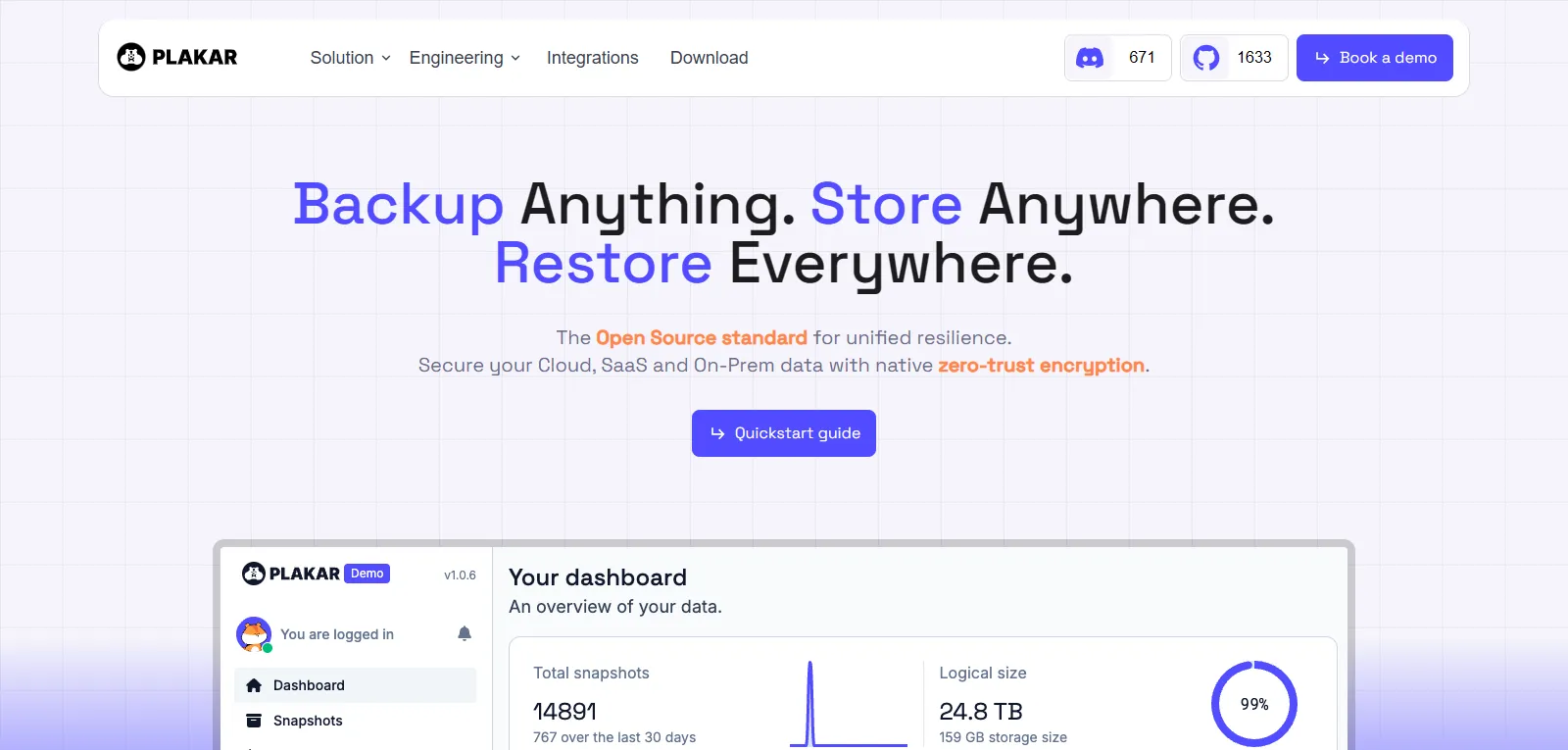This screenshot has height=750, width=1568.
Task: Click the GitHub star count 1633
Action: (x=1253, y=58)
